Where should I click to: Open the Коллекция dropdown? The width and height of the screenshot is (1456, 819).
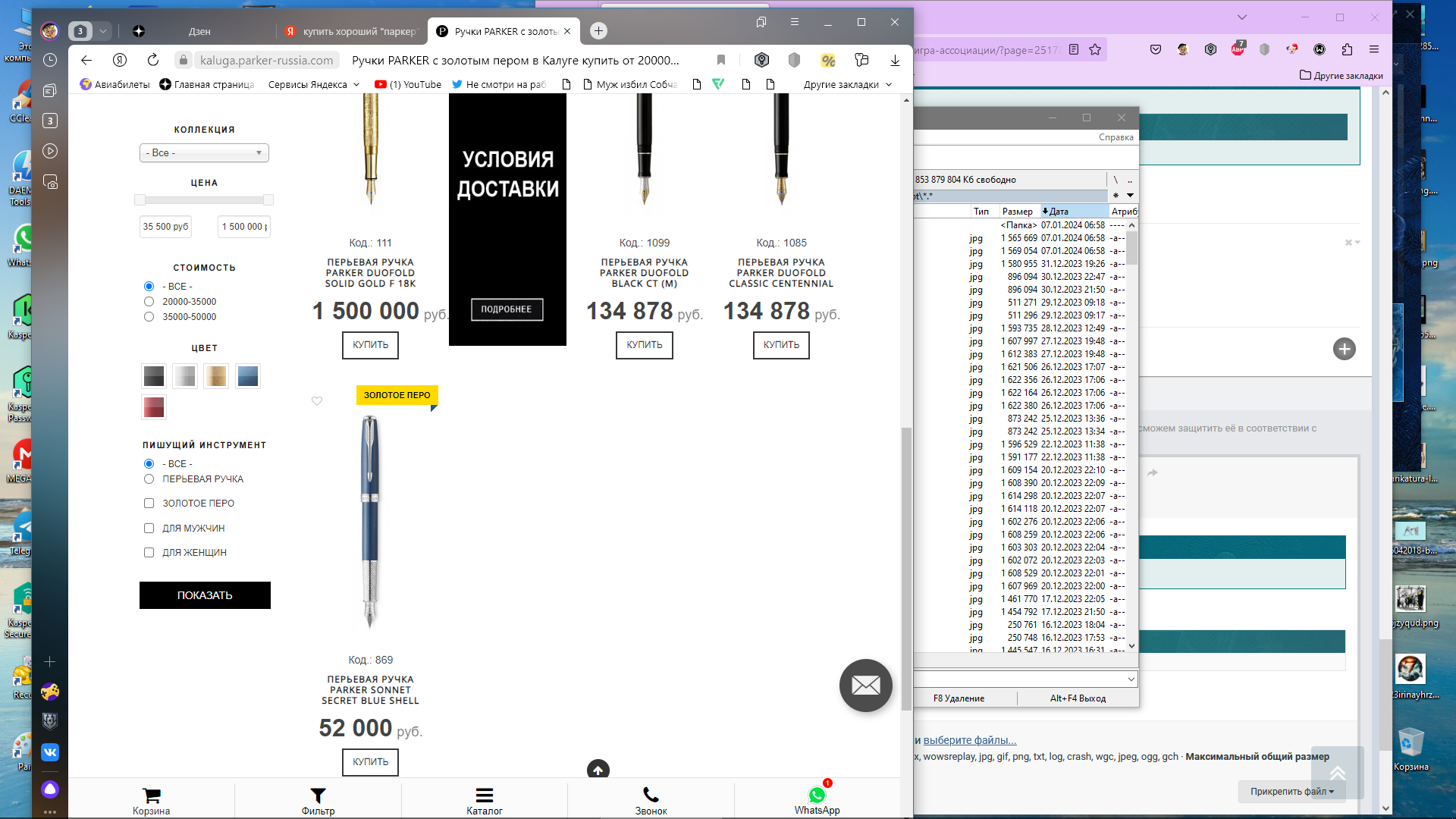coord(204,152)
